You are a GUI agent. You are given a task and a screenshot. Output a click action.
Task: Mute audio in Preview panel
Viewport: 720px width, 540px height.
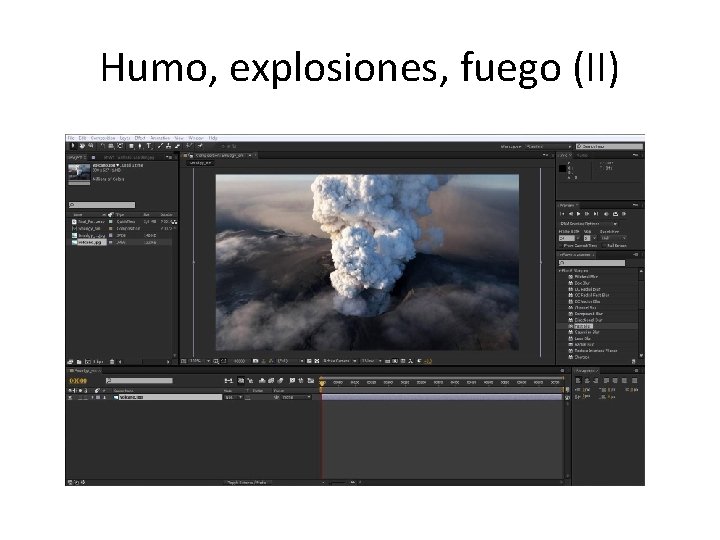pyautogui.click(x=606, y=214)
